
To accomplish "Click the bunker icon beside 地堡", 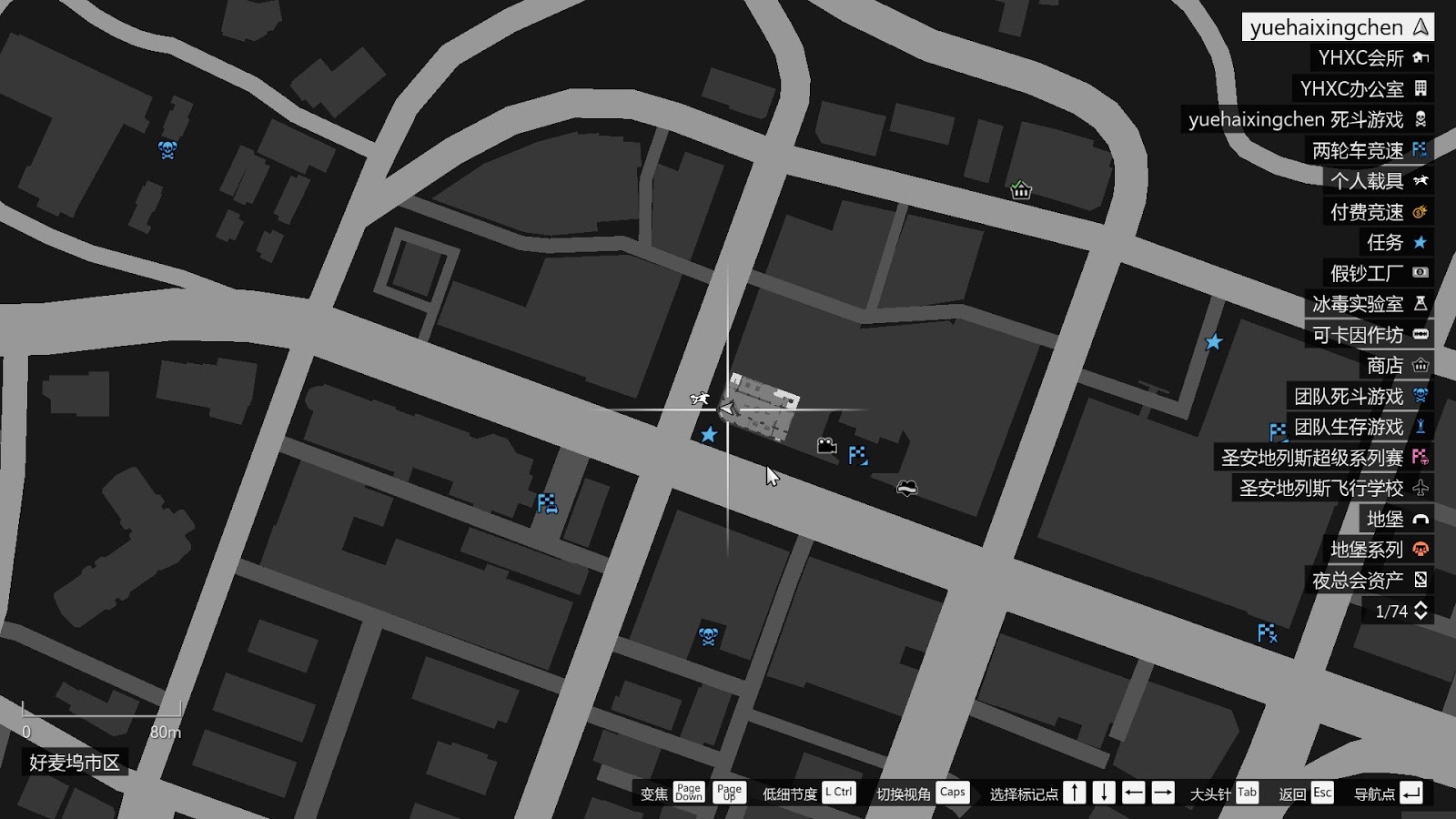I will pos(1421,519).
